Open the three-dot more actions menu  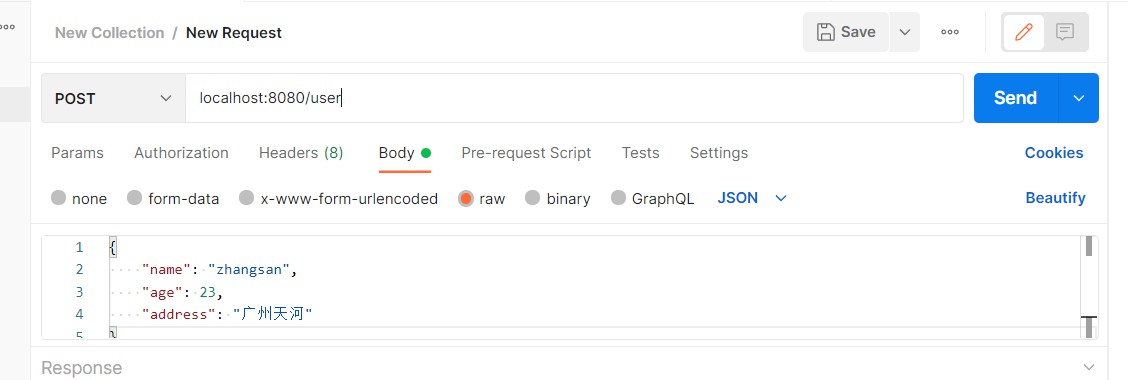click(x=950, y=32)
